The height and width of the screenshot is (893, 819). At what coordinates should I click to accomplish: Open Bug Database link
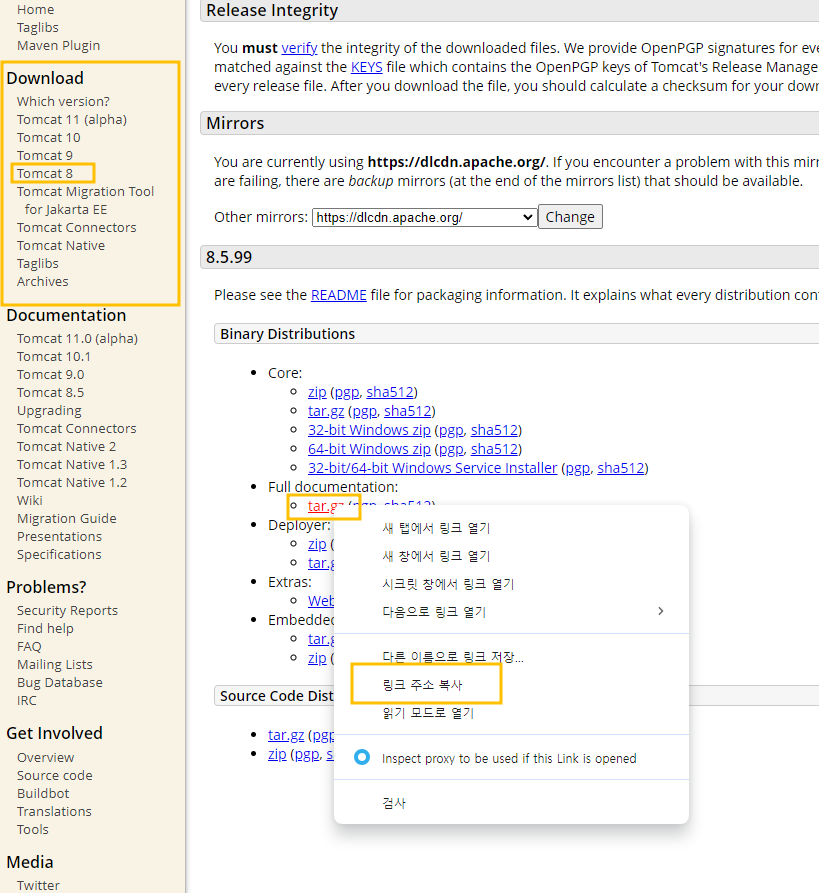pos(60,682)
